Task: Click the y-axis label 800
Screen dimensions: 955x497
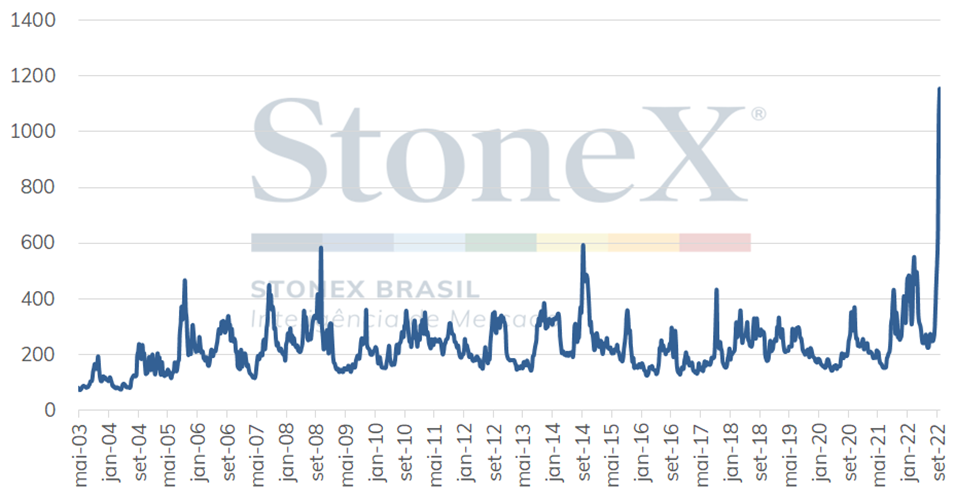Action: [x=38, y=187]
